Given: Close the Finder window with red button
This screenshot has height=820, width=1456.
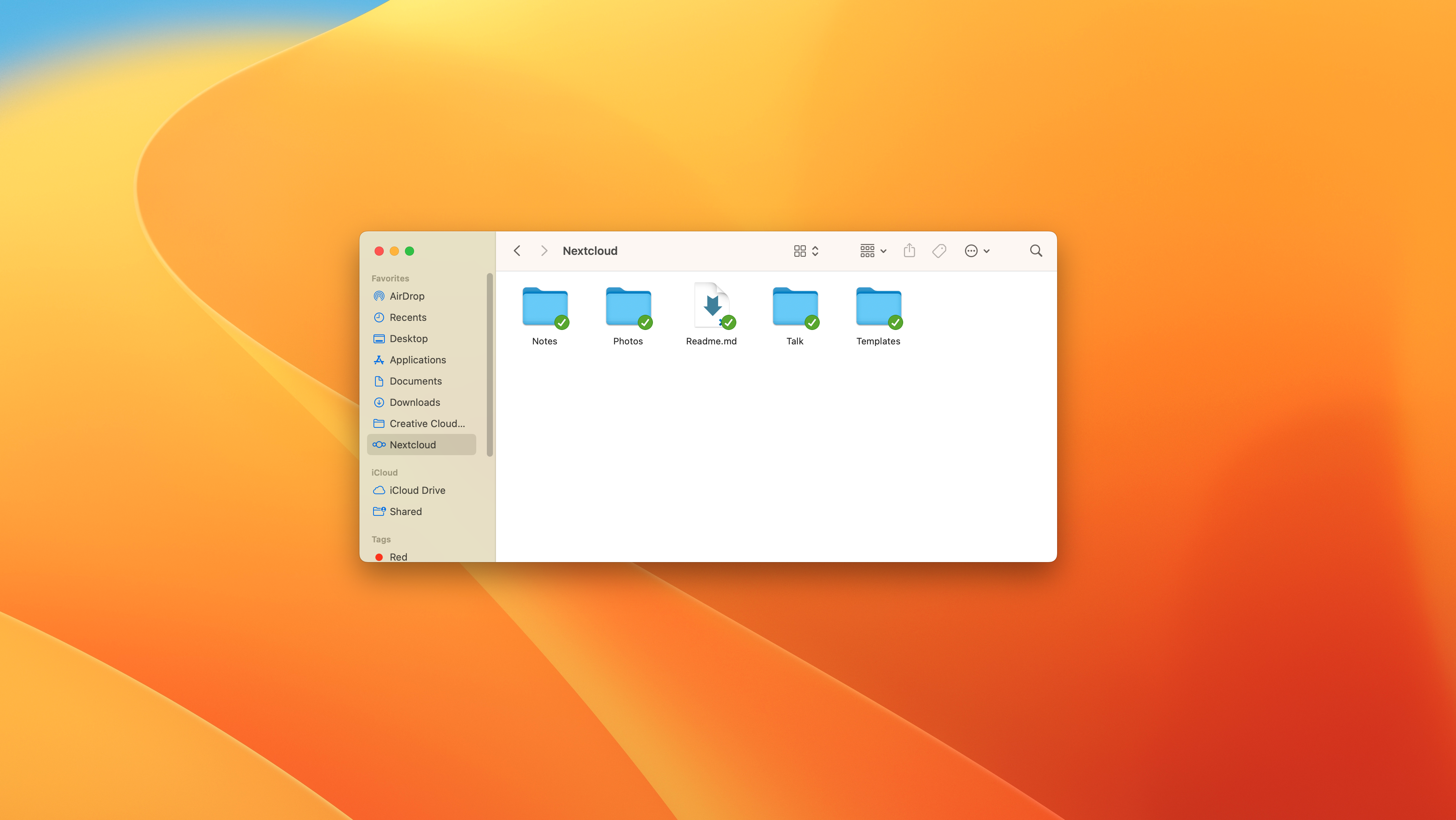Looking at the screenshot, I should coord(379,251).
